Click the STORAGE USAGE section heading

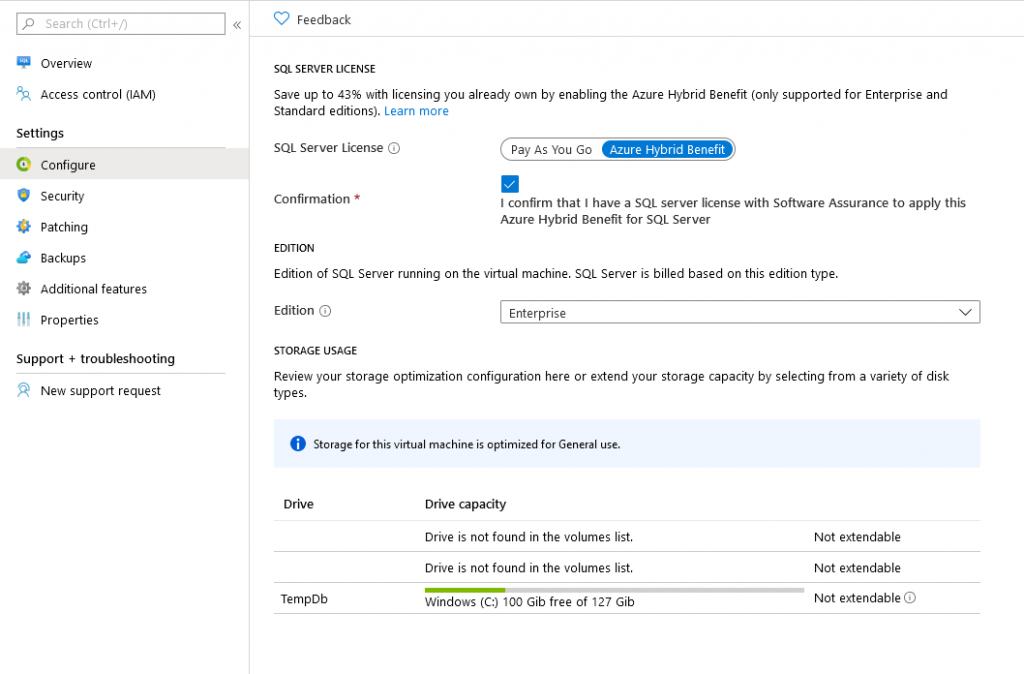click(315, 350)
